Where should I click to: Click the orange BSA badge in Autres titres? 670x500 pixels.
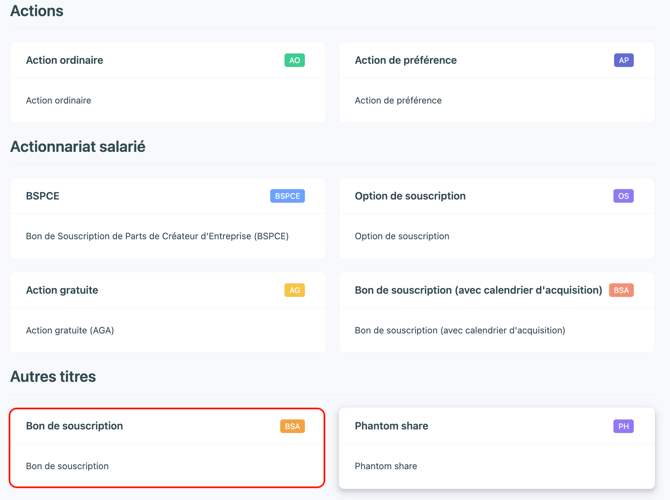[x=292, y=426]
